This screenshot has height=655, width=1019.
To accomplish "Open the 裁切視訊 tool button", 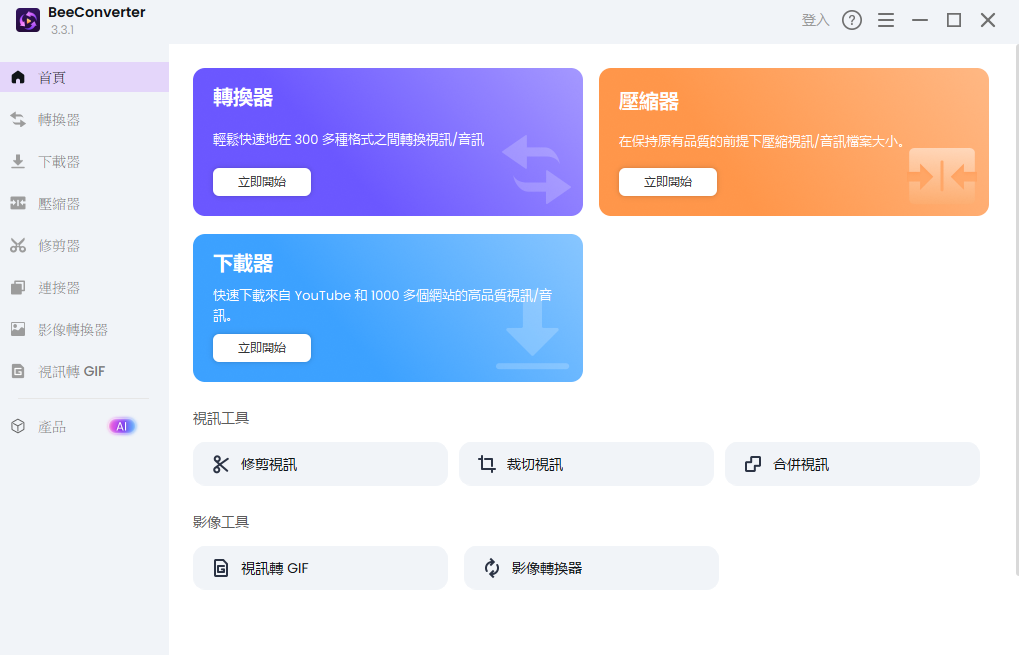I will click(586, 464).
